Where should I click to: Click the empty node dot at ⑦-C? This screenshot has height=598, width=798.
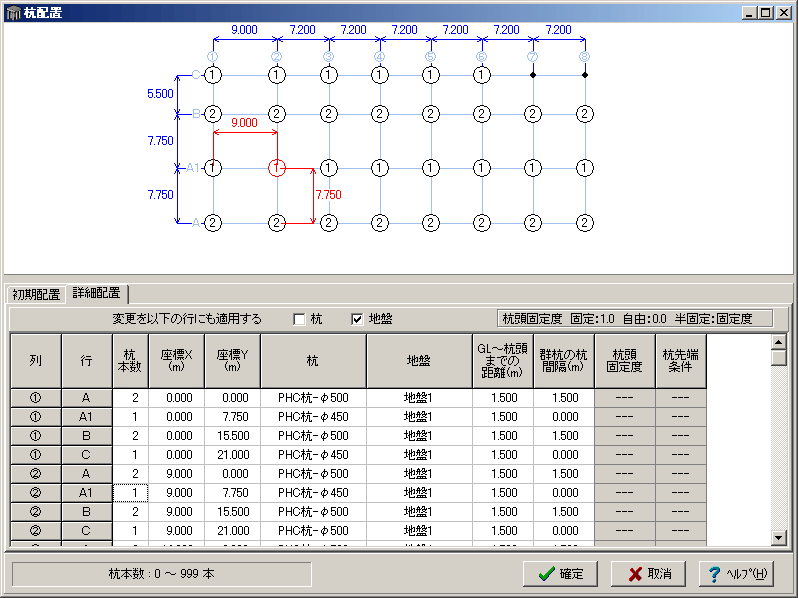533,75
